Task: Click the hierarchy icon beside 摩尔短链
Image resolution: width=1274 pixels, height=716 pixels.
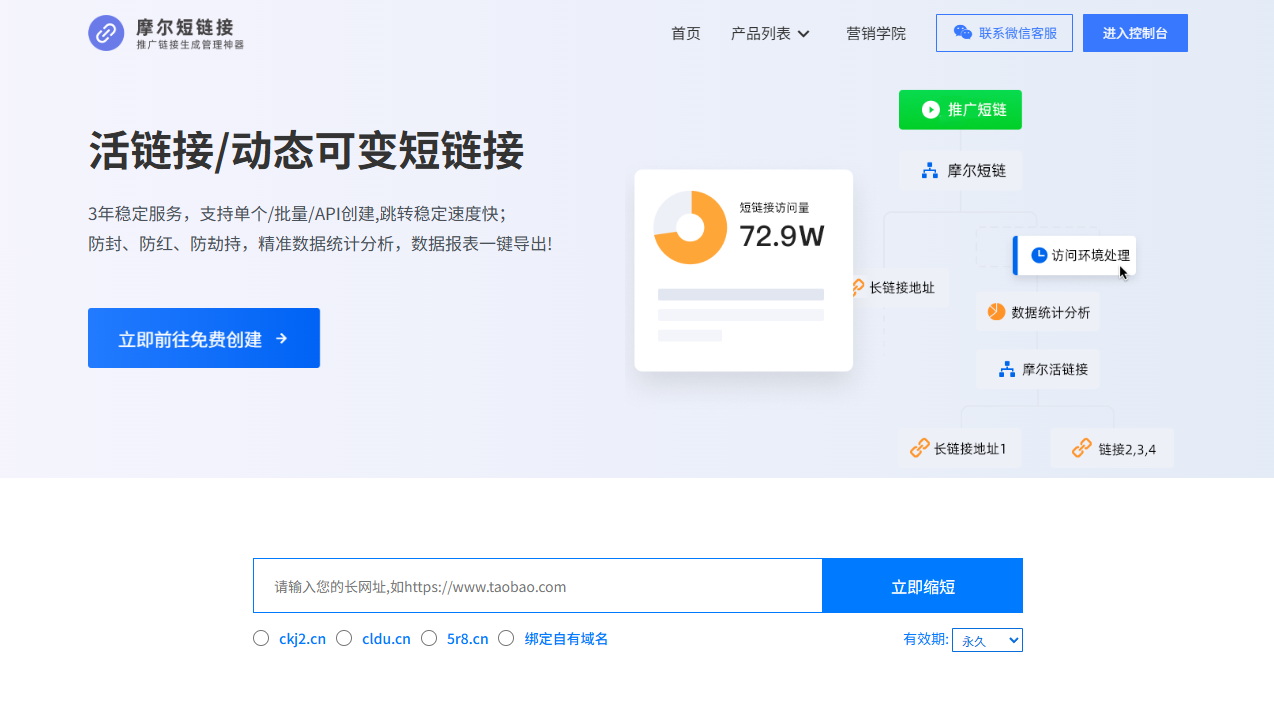Action: point(929,170)
